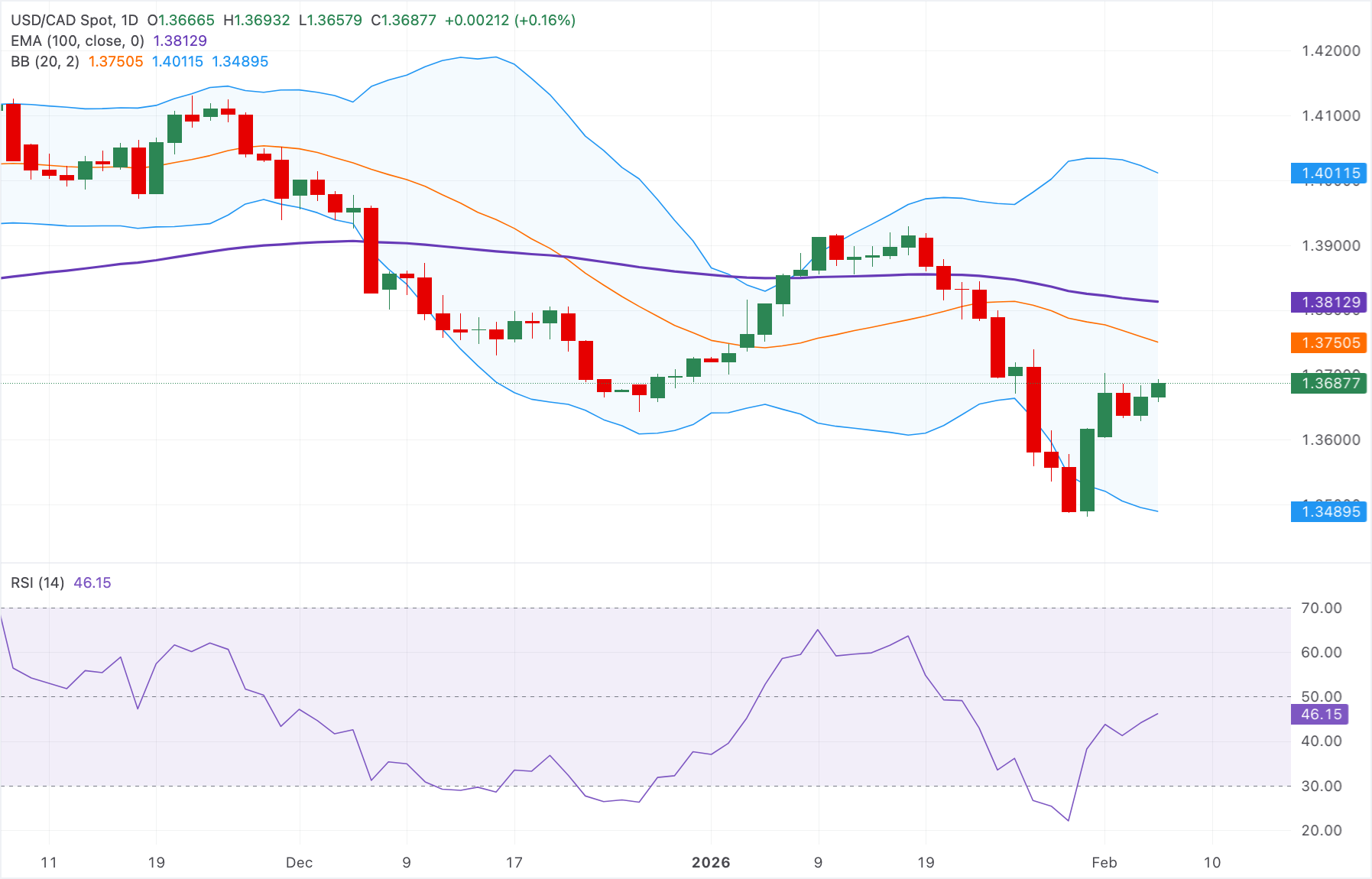Select the orange BB basis tag 1.37505
This screenshot has height=879, width=1372.
pos(1330,343)
